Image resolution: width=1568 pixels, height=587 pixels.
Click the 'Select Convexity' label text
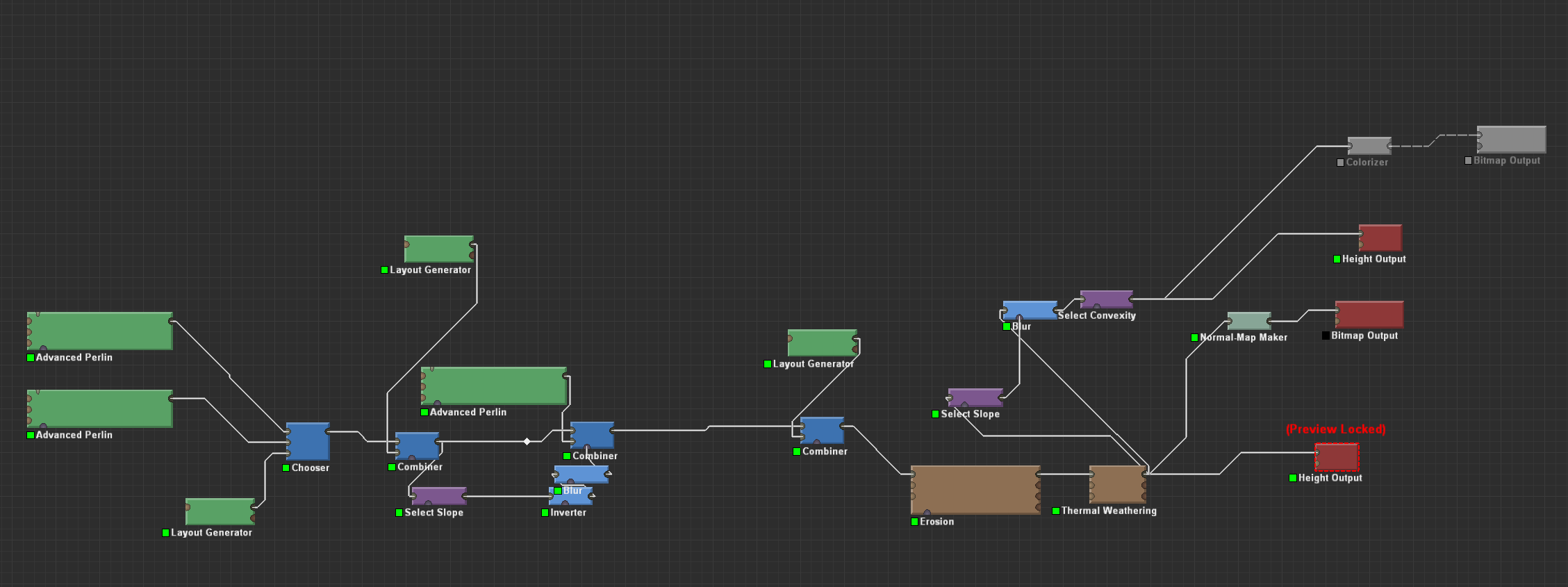[1097, 315]
